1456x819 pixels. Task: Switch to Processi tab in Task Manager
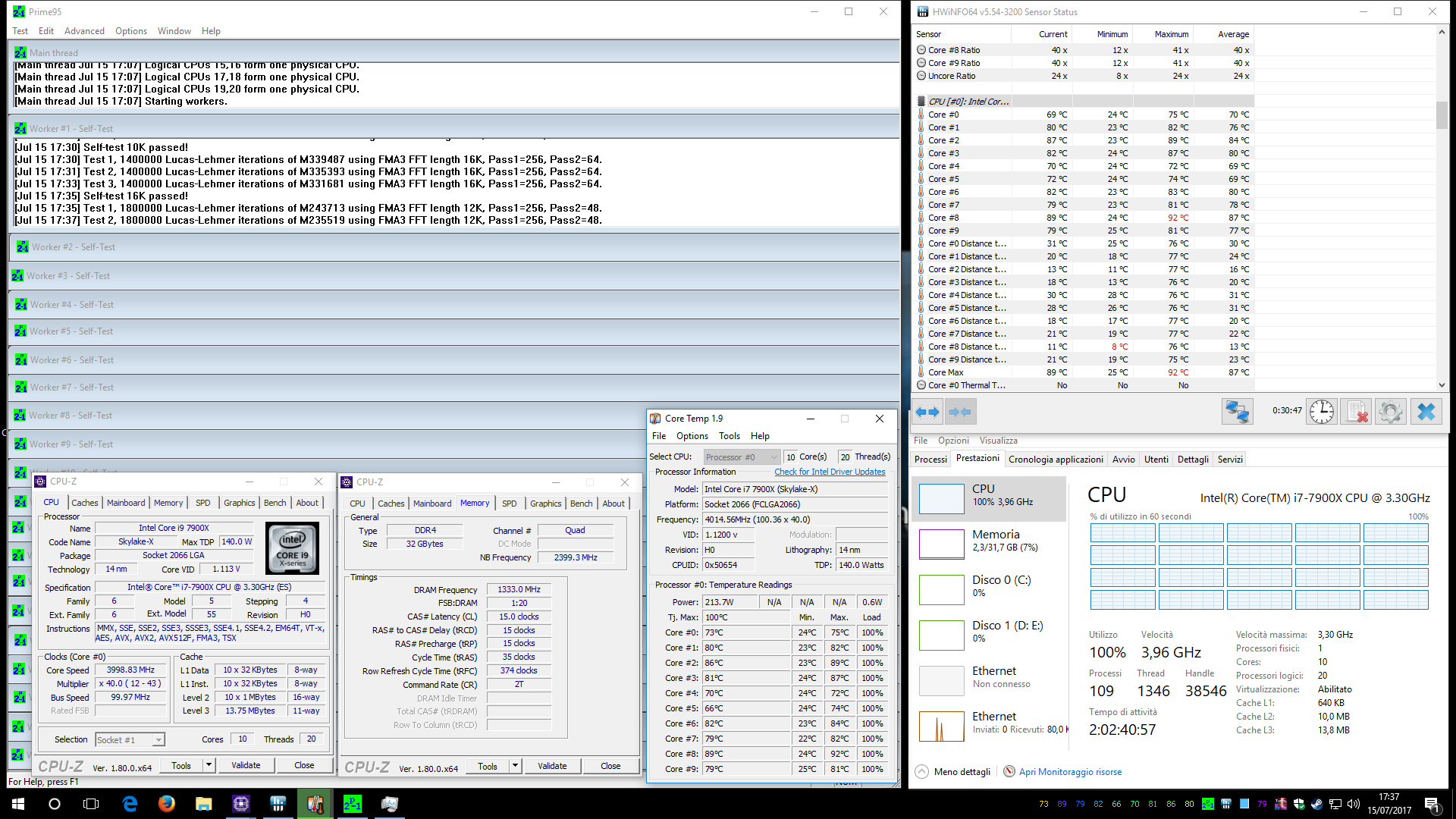(x=930, y=460)
